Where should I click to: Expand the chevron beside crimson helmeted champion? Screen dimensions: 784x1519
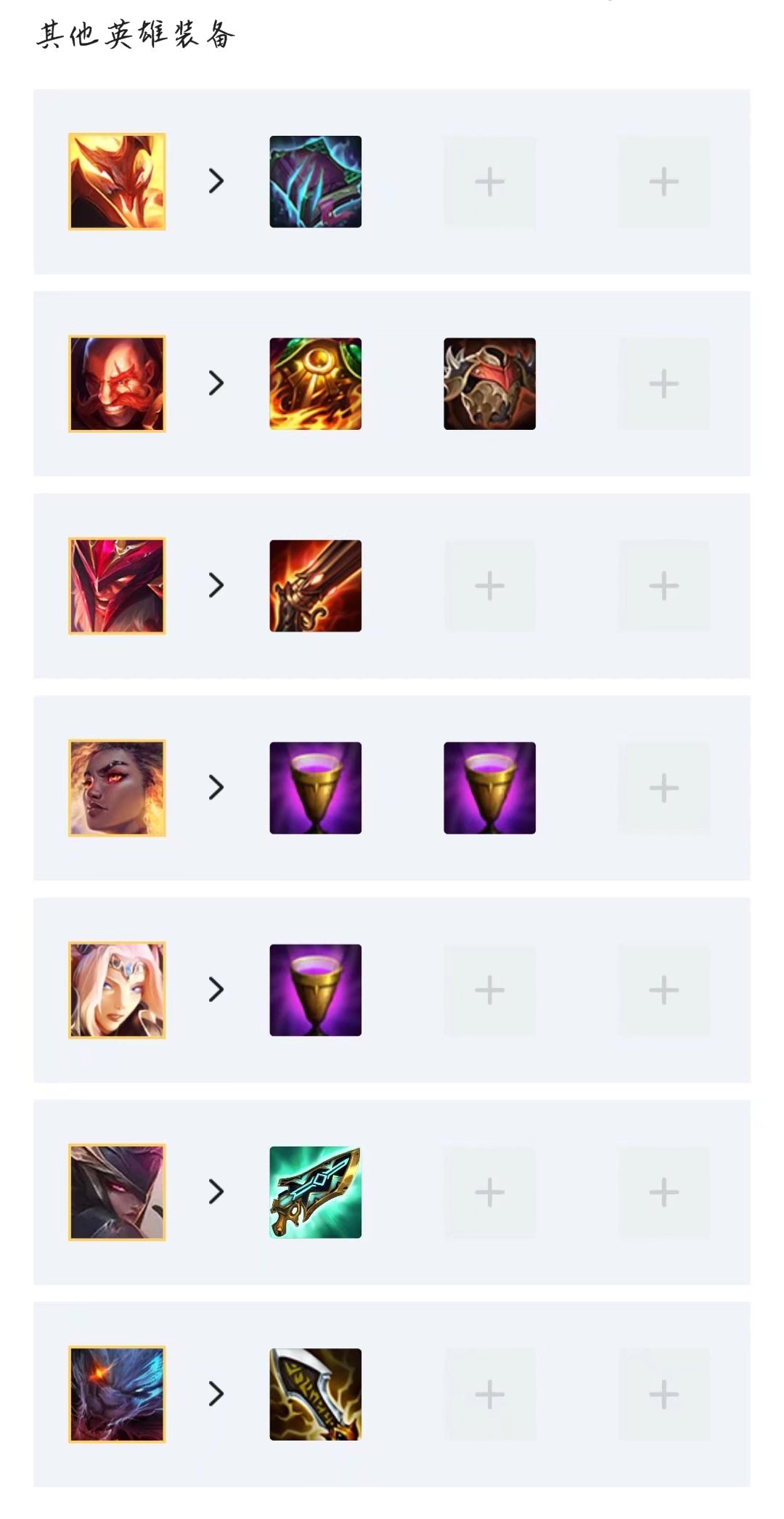216,585
